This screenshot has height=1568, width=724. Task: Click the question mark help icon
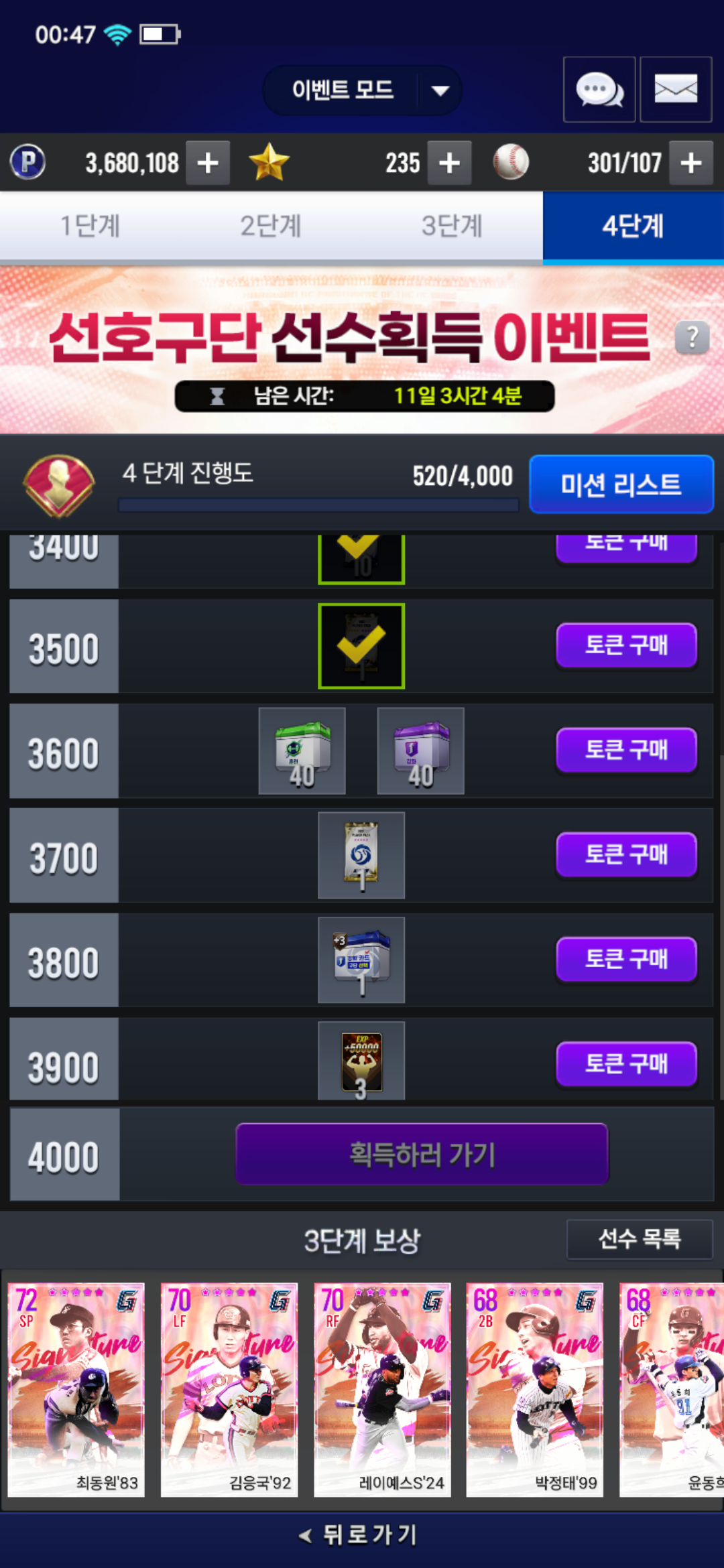tap(692, 337)
